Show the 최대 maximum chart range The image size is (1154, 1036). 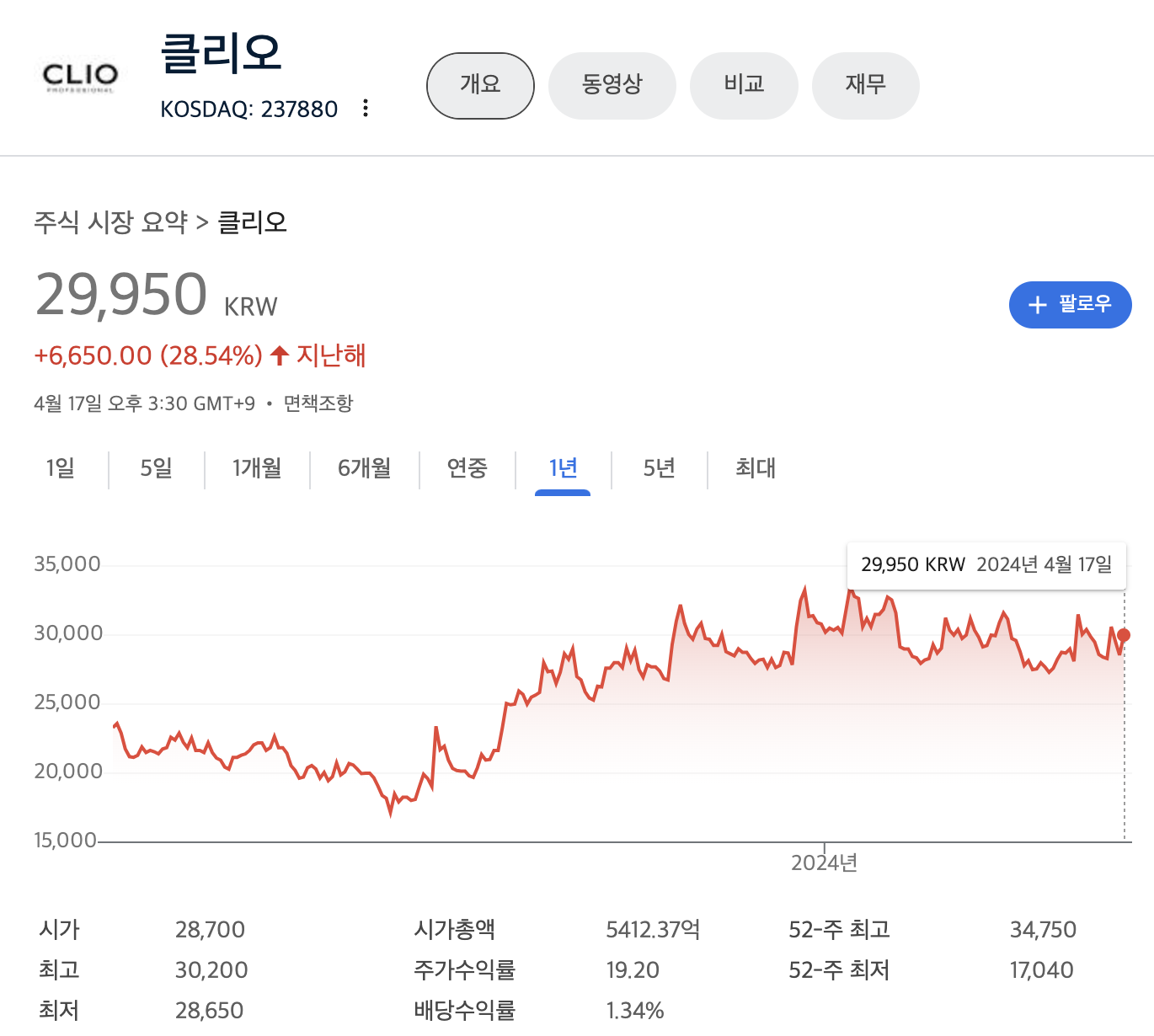(x=755, y=468)
